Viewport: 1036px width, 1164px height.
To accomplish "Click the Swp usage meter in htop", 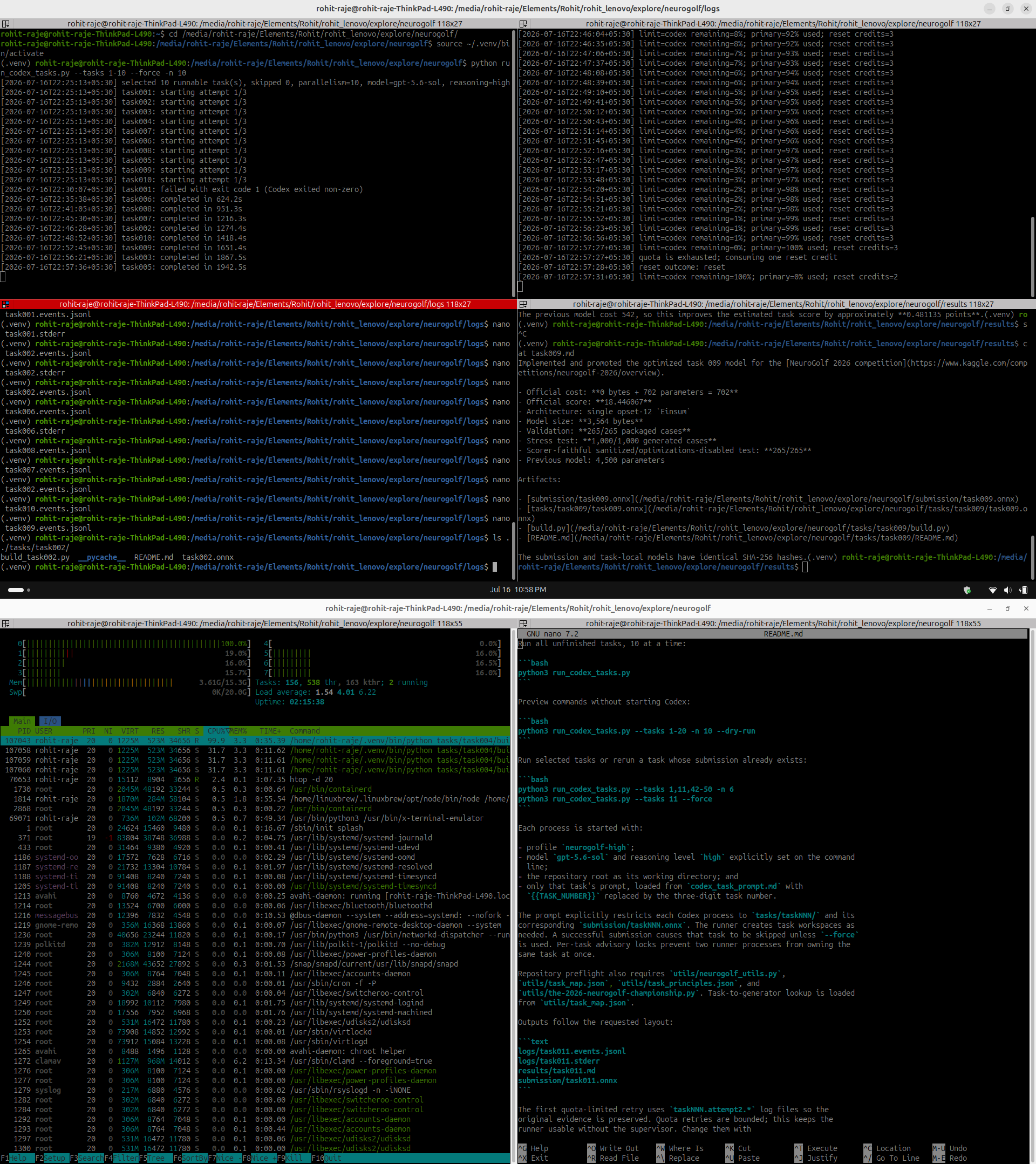I will pyautogui.click(x=130, y=693).
